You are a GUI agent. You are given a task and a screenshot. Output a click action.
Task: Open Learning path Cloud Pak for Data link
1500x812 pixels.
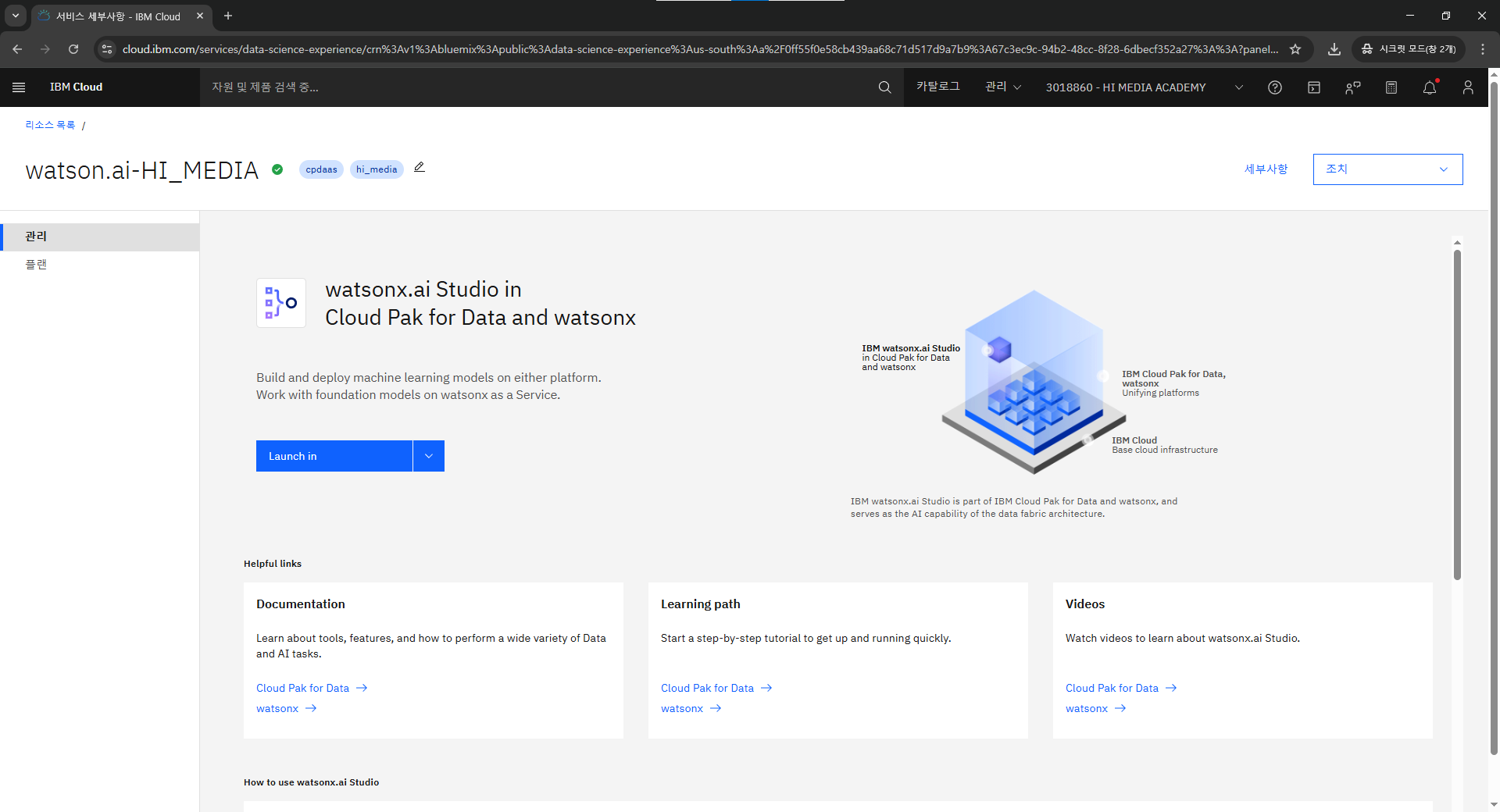[716, 688]
